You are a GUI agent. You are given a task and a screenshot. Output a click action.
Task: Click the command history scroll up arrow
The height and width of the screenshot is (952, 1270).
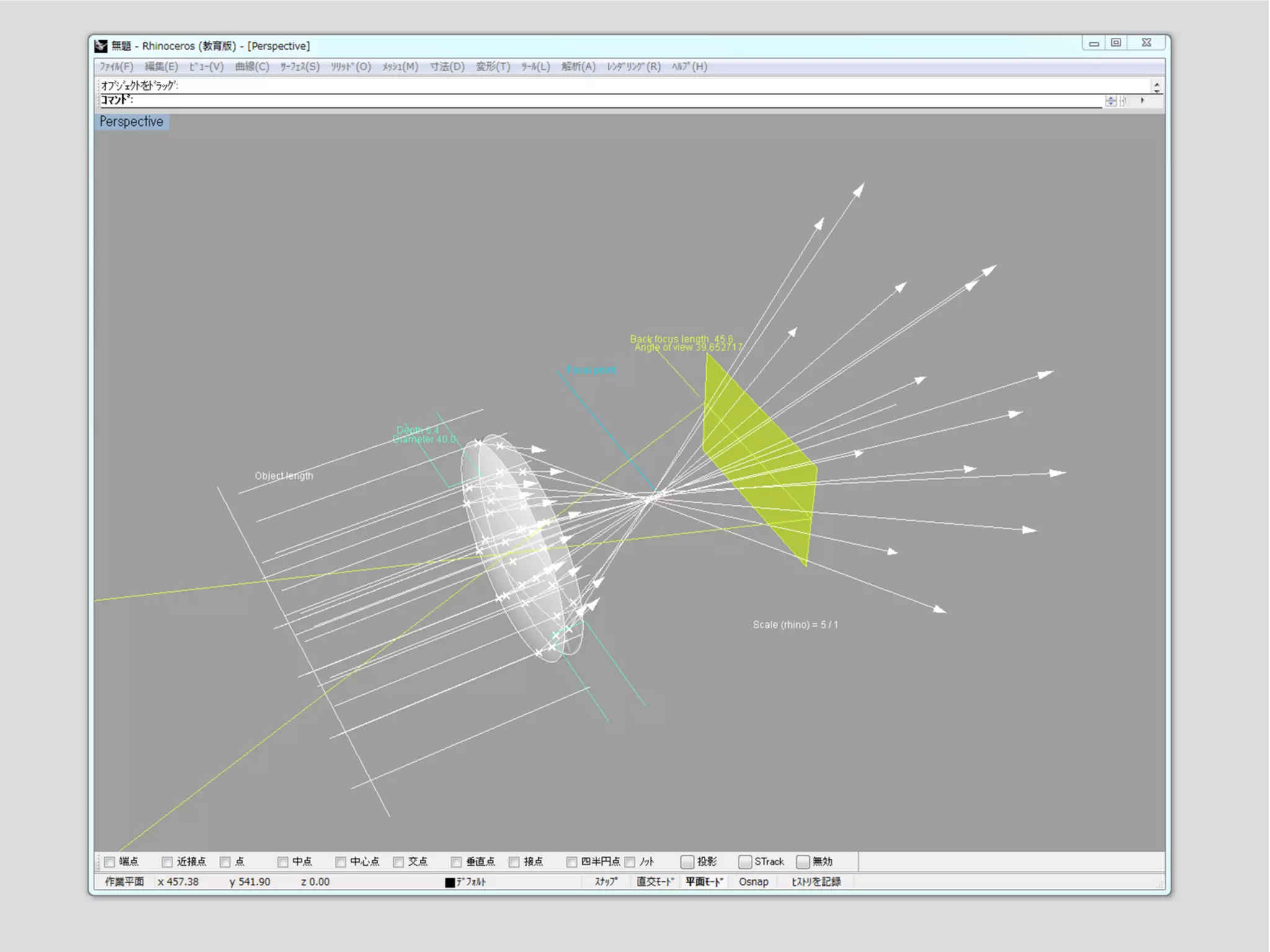(x=1157, y=83)
